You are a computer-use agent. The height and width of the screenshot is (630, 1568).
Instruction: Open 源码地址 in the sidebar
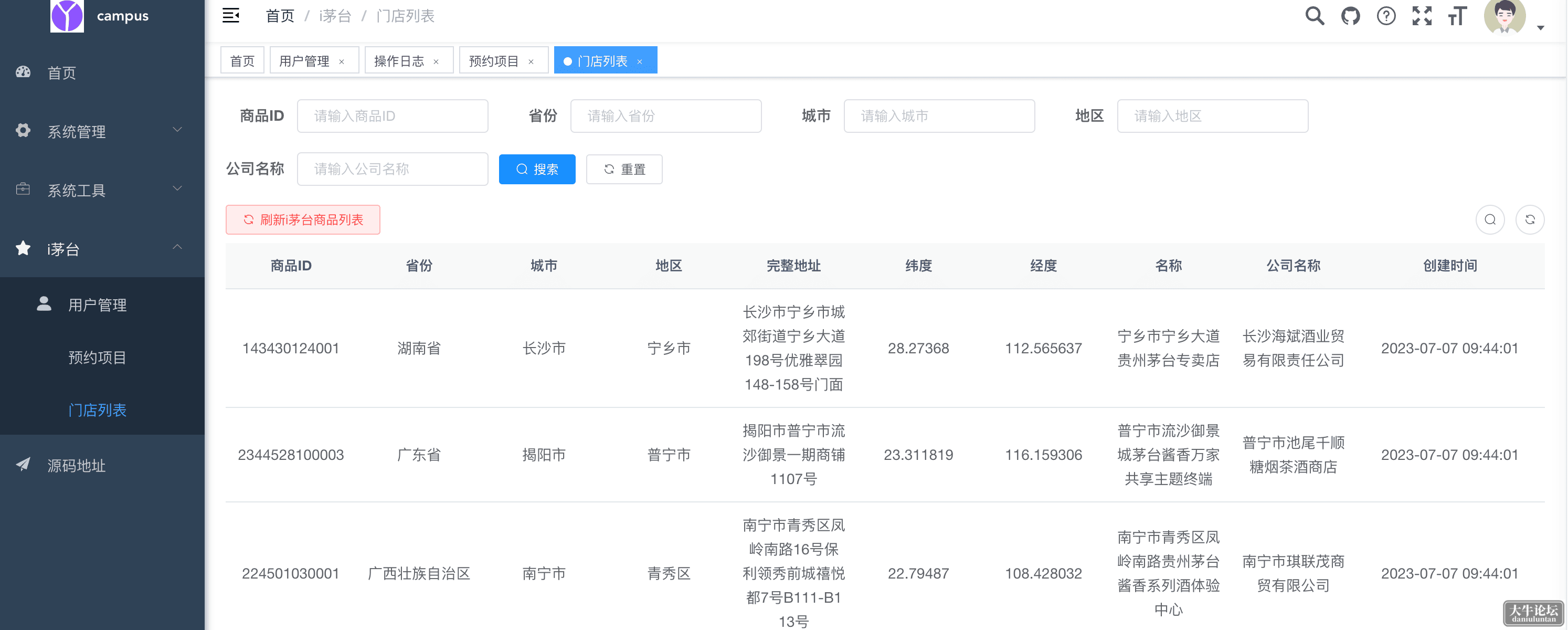[102, 465]
